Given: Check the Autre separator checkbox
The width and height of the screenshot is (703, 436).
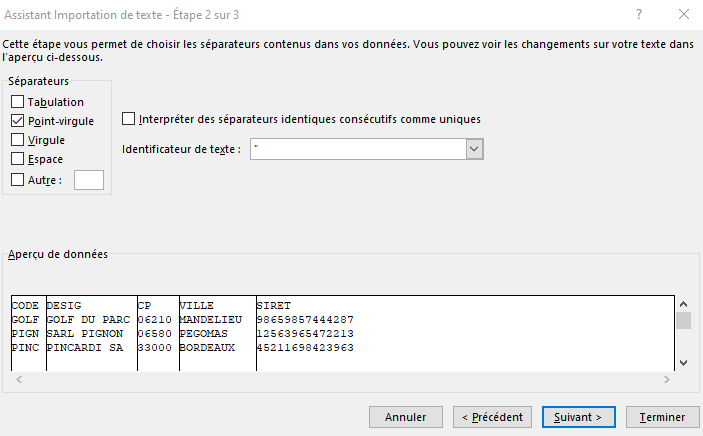Looking at the screenshot, I should [17, 180].
